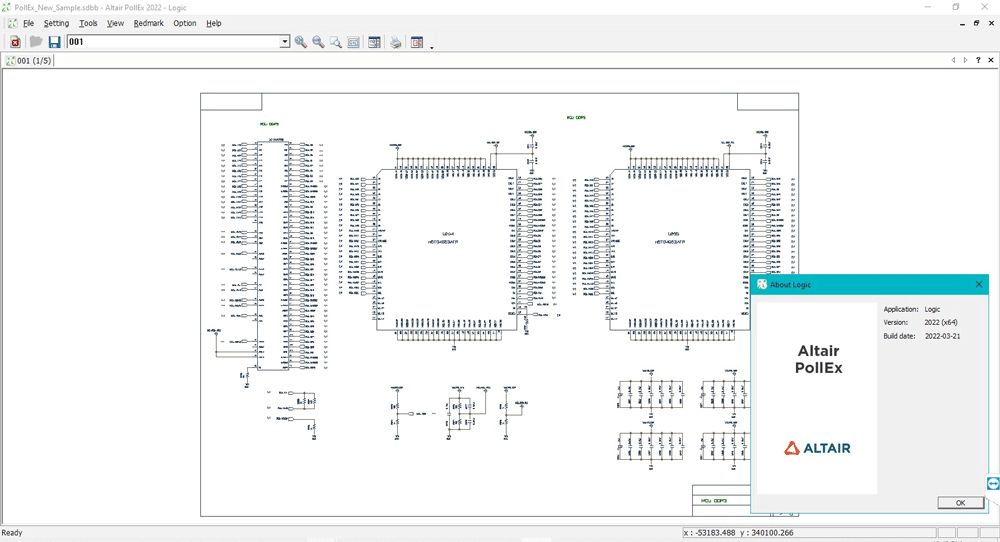Open the toolbar options overflow arrow

432,46
